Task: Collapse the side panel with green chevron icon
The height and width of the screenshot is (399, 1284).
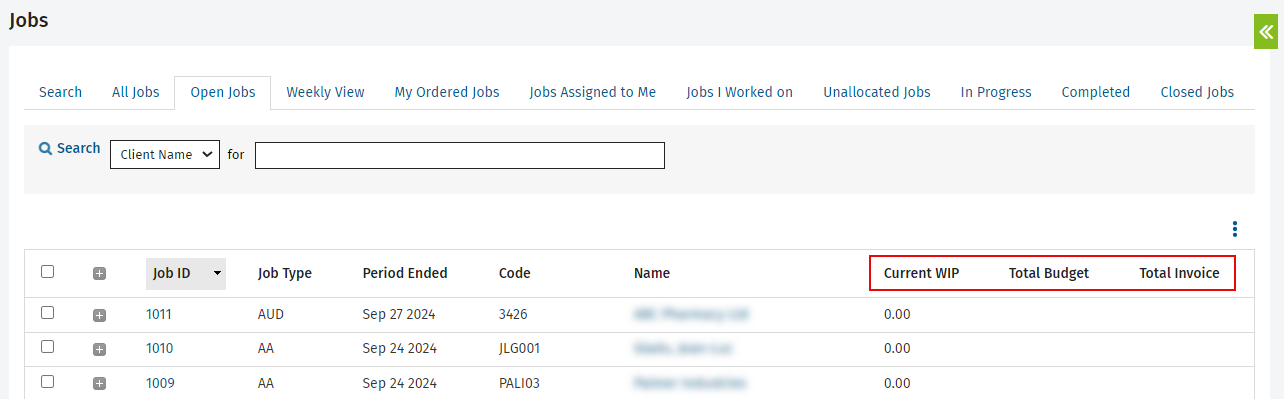Action: click(1267, 31)
